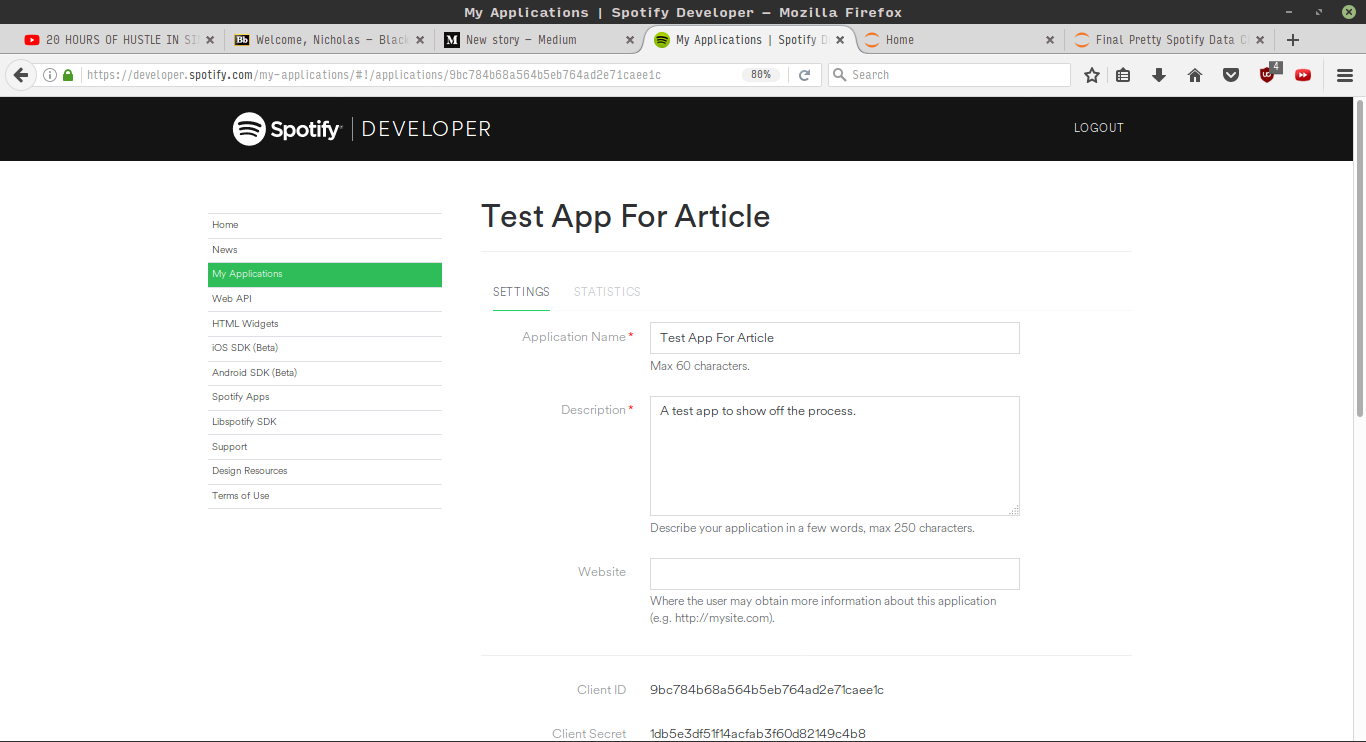Open a new tab with plus button
Image resolution: width=1366 pixels, height=742 pixels.
click(1293, 40)
